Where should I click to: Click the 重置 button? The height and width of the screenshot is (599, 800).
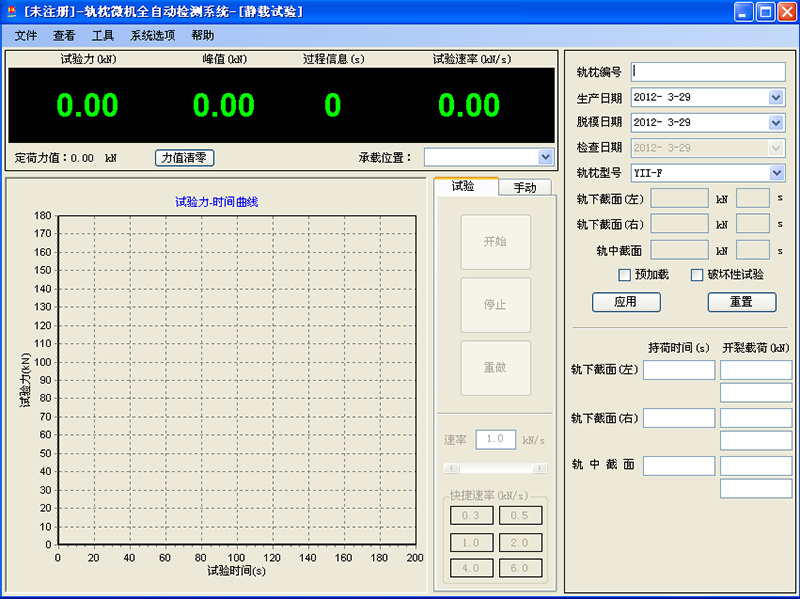click(x=742, y=302)
